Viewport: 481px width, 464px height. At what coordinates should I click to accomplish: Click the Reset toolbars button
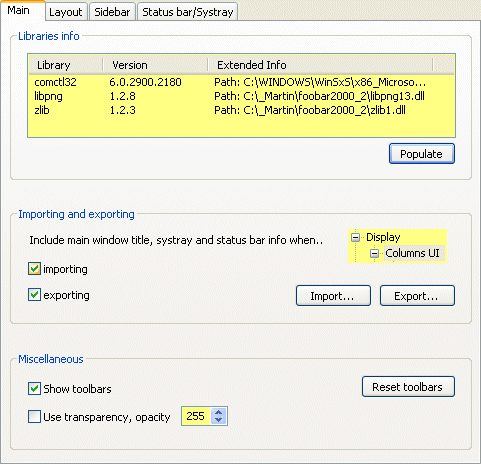coord(408,387)
